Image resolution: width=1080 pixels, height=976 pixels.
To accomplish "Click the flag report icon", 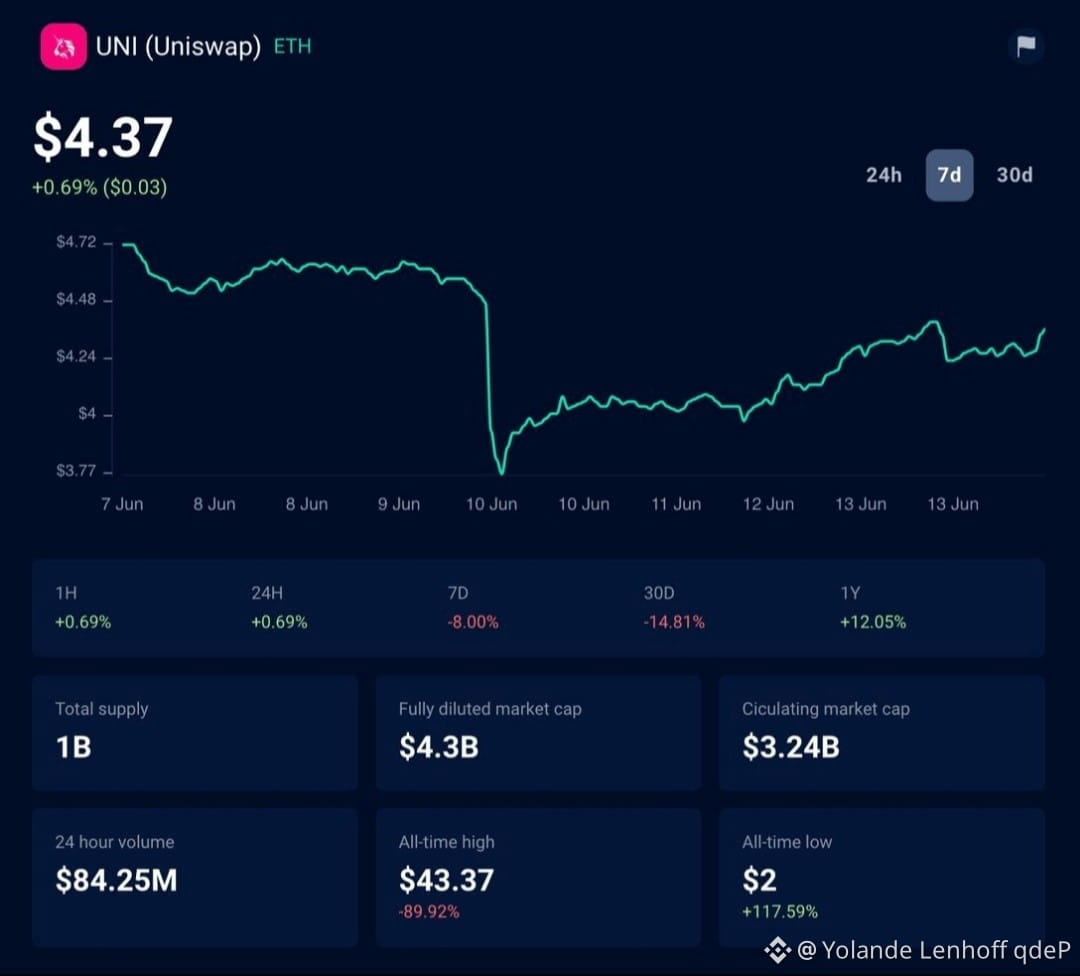I will (1026, 46).
